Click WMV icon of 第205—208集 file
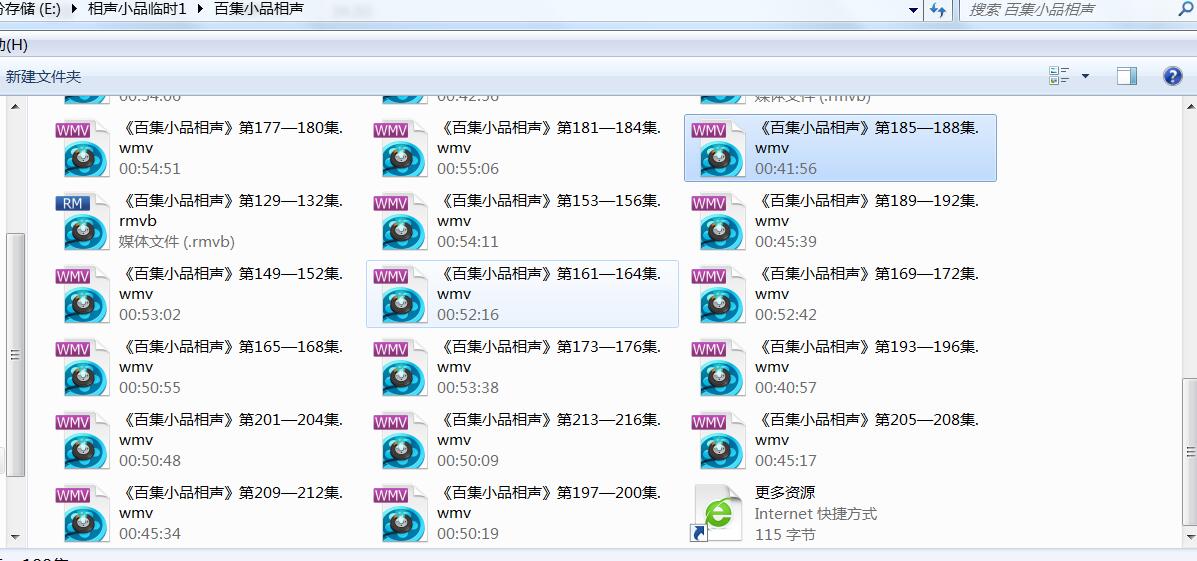Viewport: 1197px width, 561px height. 720,440
